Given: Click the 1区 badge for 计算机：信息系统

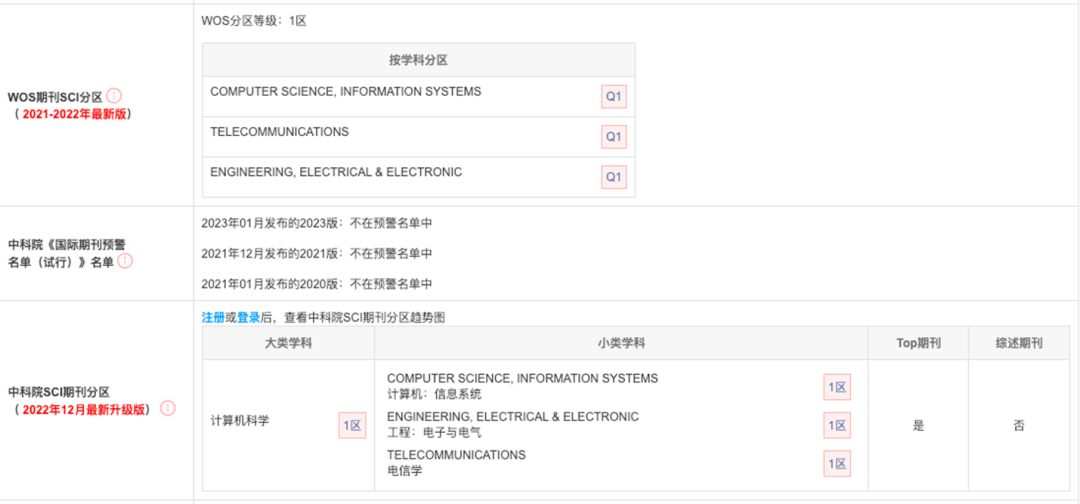Looking at the screenshot, I should click(x=837, y=387).
